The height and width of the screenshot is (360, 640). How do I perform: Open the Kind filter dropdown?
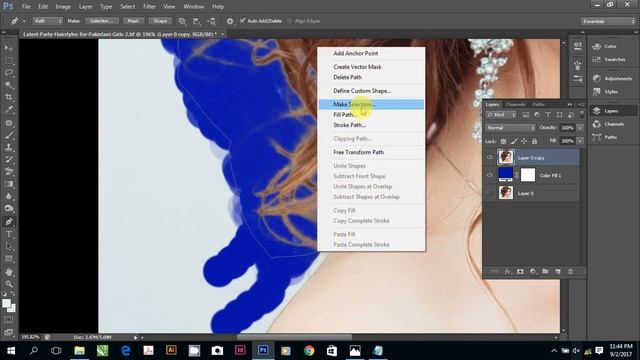pyautogui.click(x=502, y=115)
